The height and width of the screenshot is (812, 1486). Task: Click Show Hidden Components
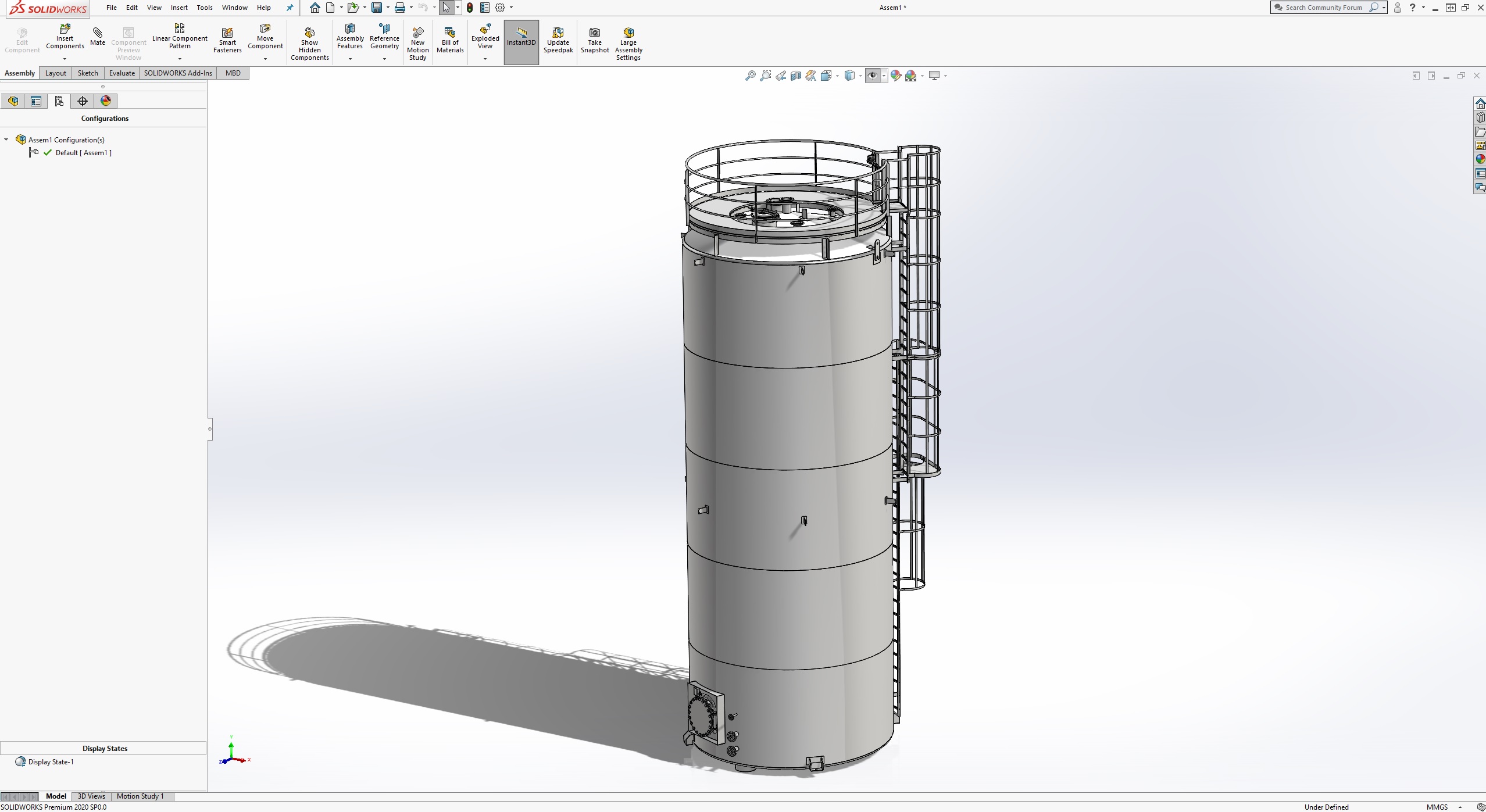(309, 43)
